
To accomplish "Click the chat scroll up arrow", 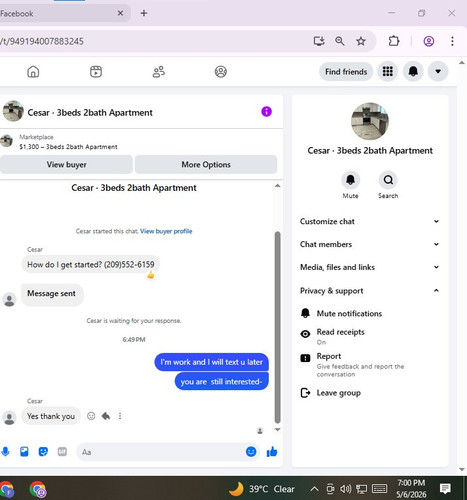I will [277, 186].
